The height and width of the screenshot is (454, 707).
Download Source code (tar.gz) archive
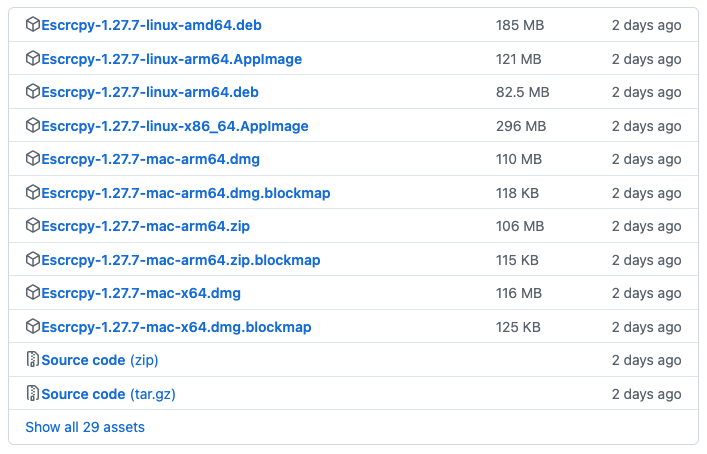point(108,394)
